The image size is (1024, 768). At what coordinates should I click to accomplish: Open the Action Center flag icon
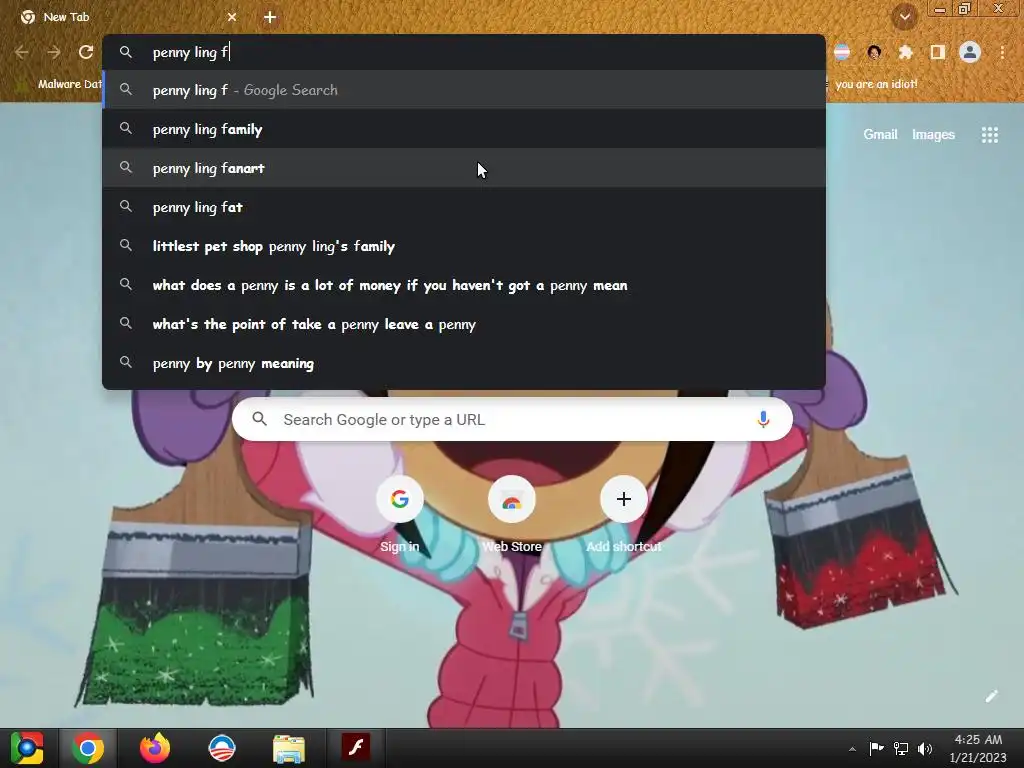pos(876,748)
